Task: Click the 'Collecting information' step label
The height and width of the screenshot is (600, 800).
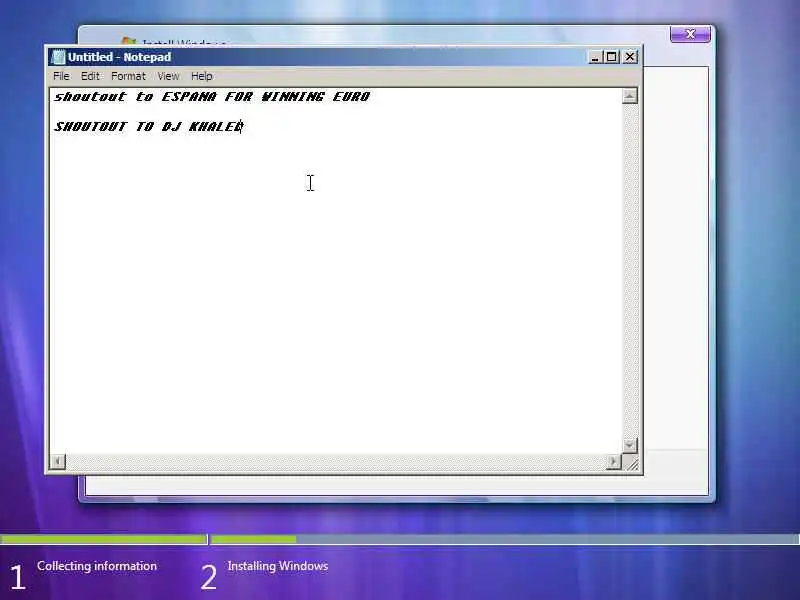Action: (x=97, y=566)
